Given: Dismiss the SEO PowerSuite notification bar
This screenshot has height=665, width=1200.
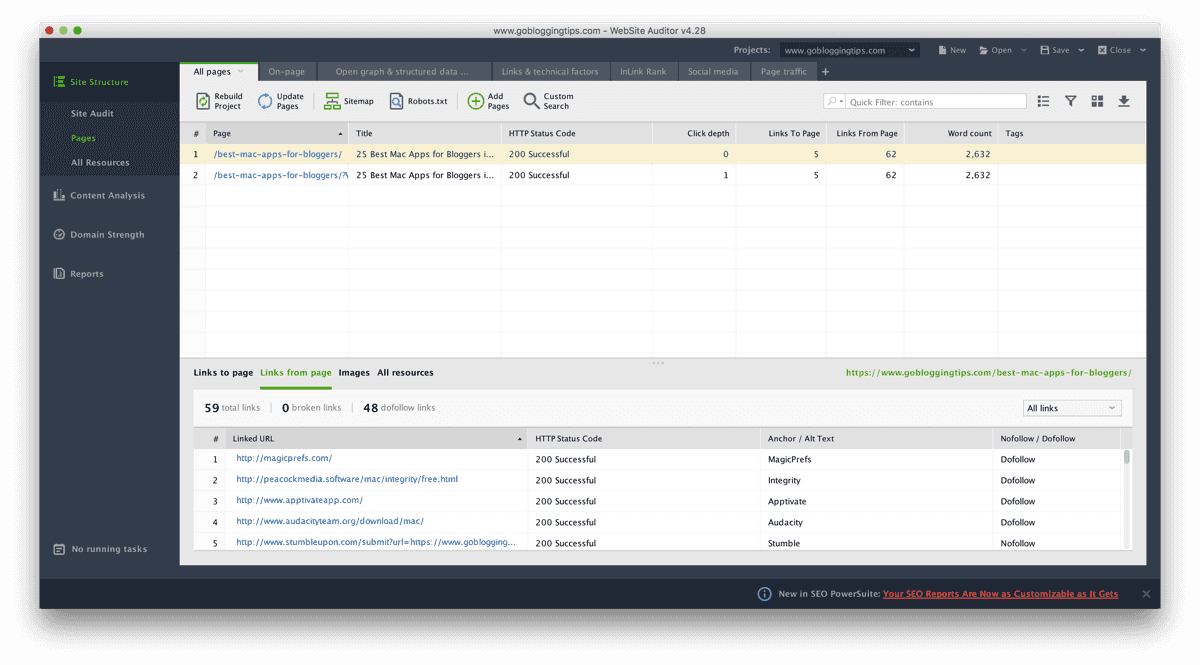Looking at the screenshot, I should pyautogui.click(x=1146, y=593).
